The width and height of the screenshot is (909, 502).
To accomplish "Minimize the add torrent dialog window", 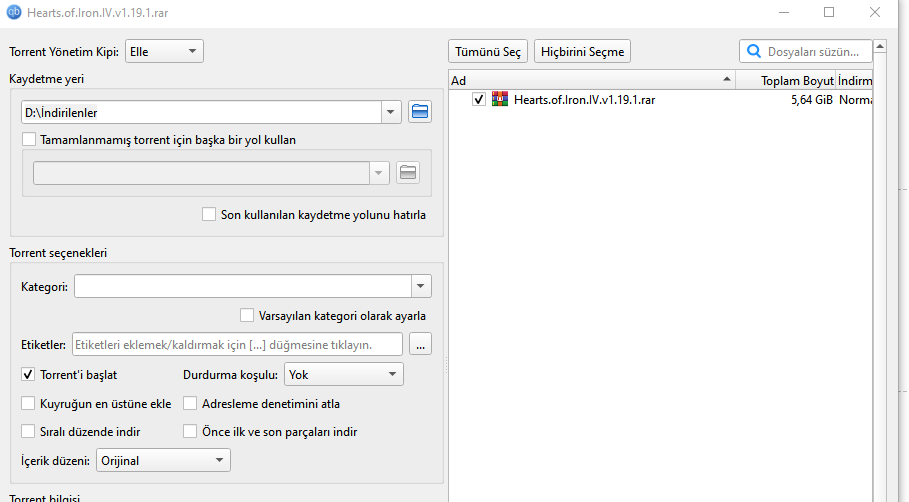I will coord(784,12).
